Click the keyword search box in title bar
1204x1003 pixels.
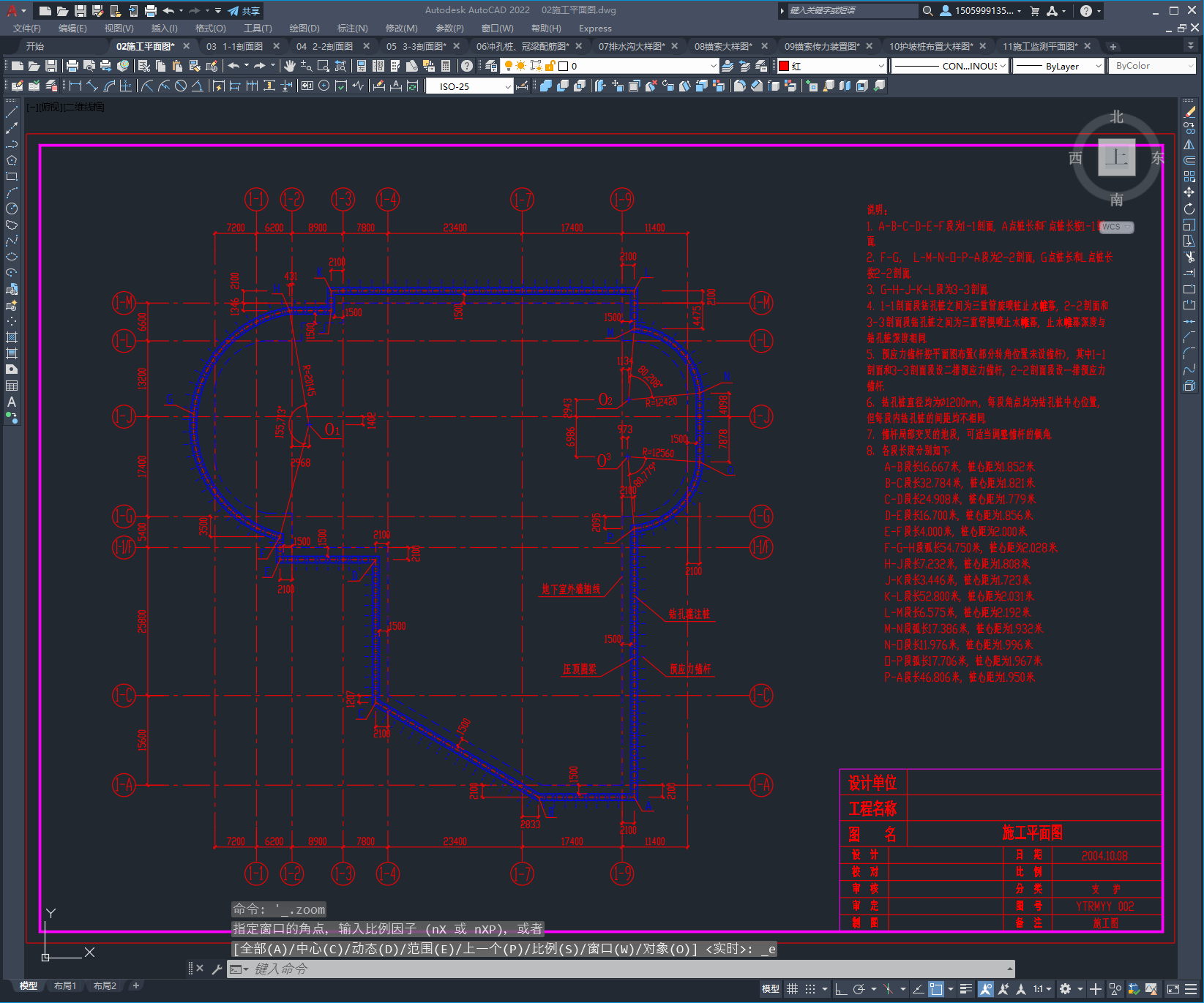click(853, 11)
